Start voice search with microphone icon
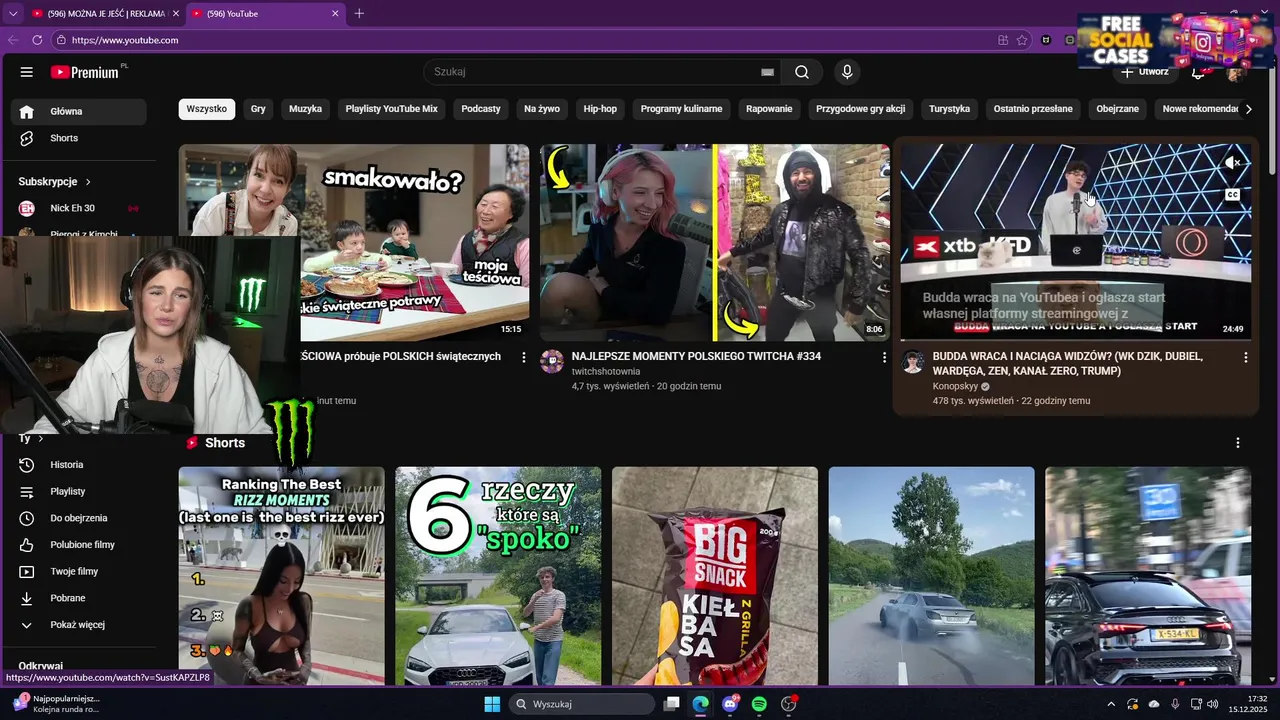Screen dimensions: 1280x720 point(847,72)
